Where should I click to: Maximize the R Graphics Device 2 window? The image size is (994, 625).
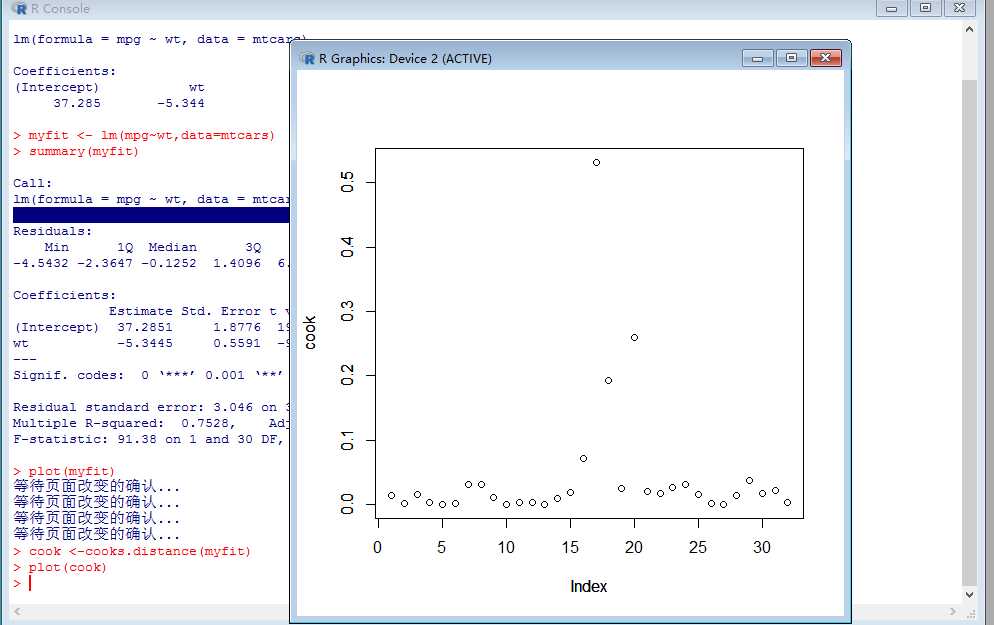click(791, 58)
